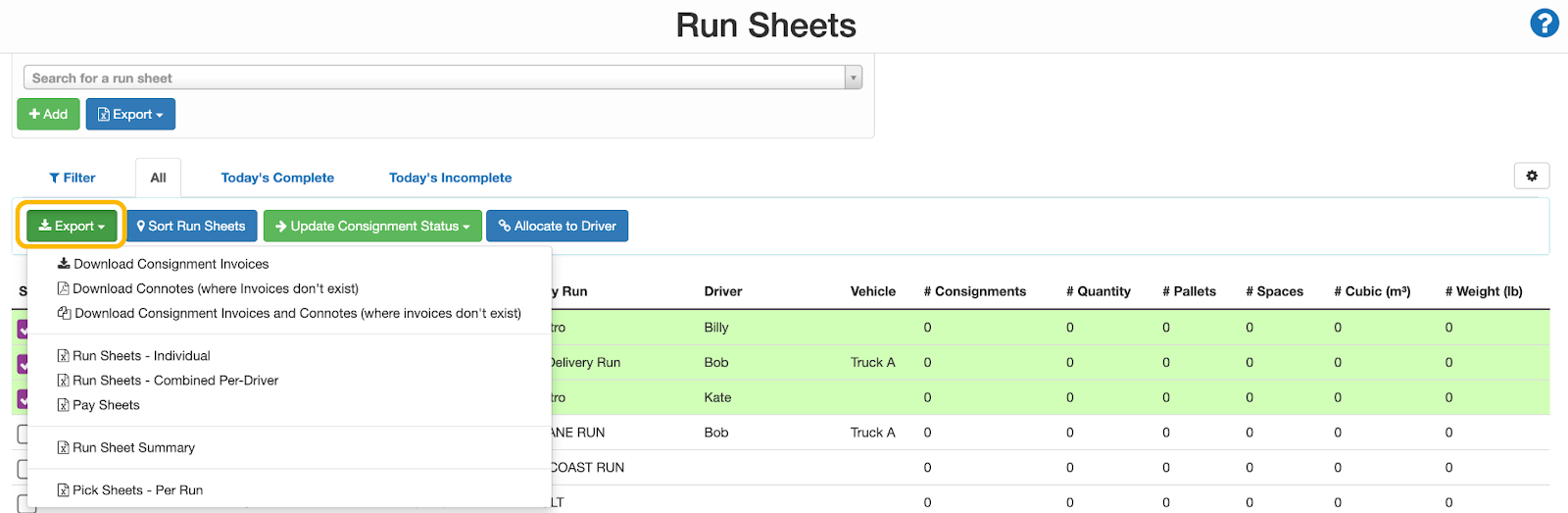Click PDF icon beside Download Connotes
The height and width of the screenshot is (513, 1568).
point(64,288)
